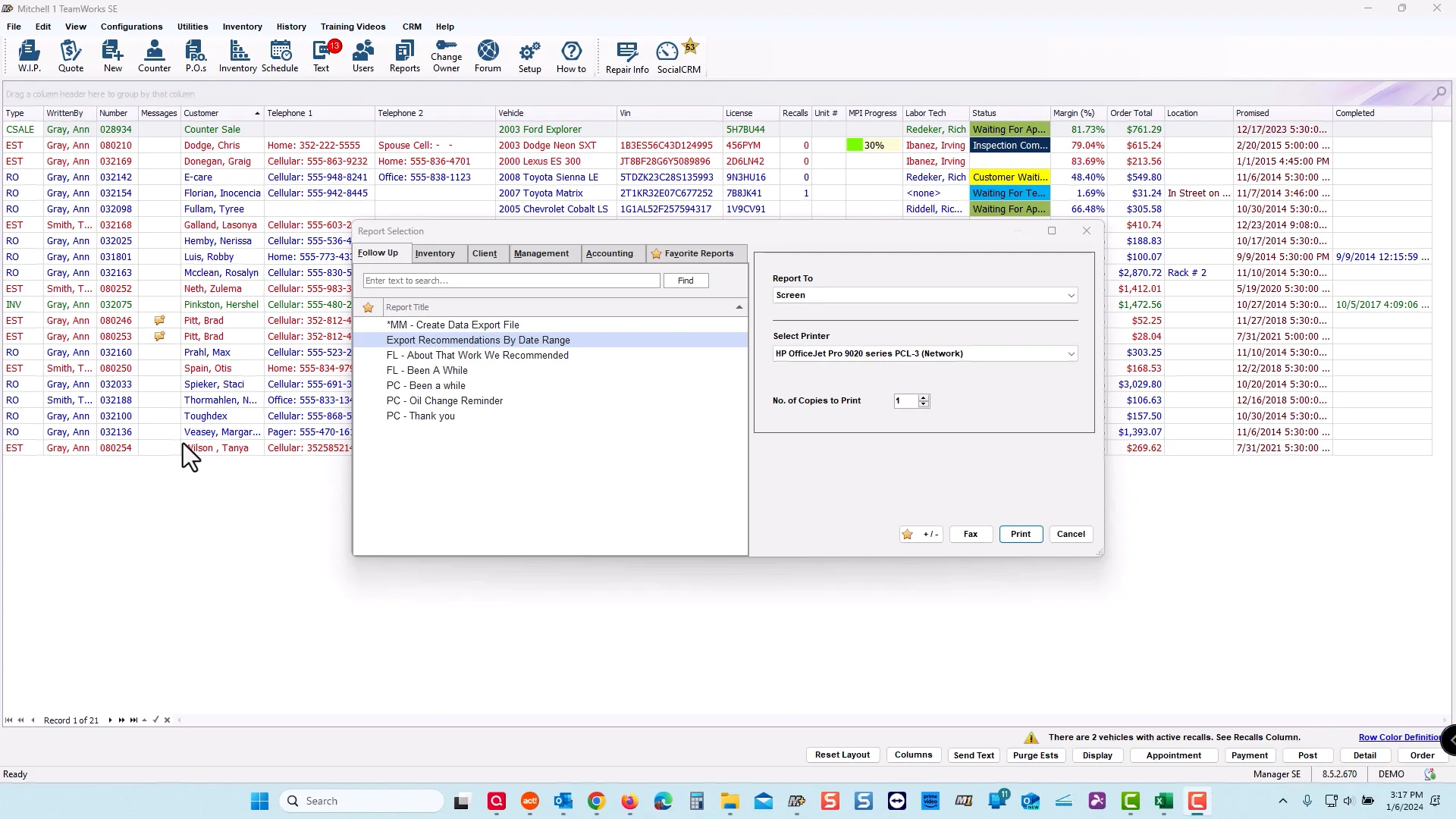
Task: Switch to the Accounting reports tab
Action: pos(610,253)
